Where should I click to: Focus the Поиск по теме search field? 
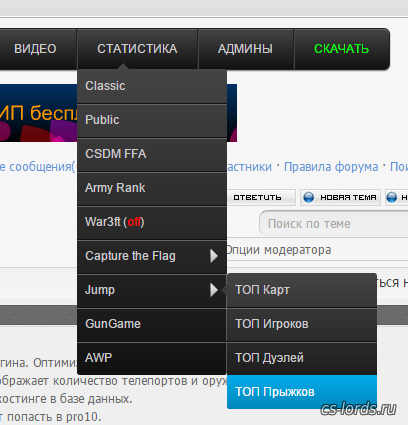coord(334,223)
